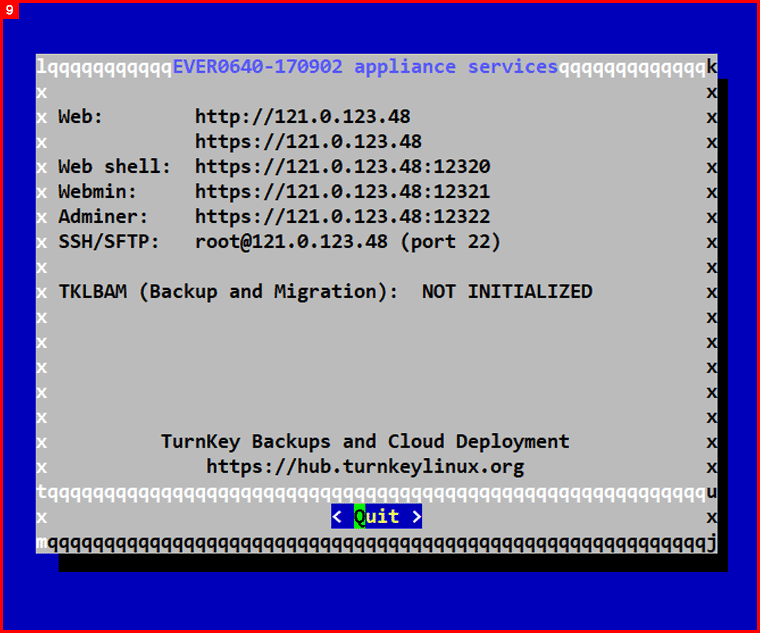Open Web shell URL on port 12320
This screenshot has width=760, height=633.
pyautogui.click(x=342, y=167)
